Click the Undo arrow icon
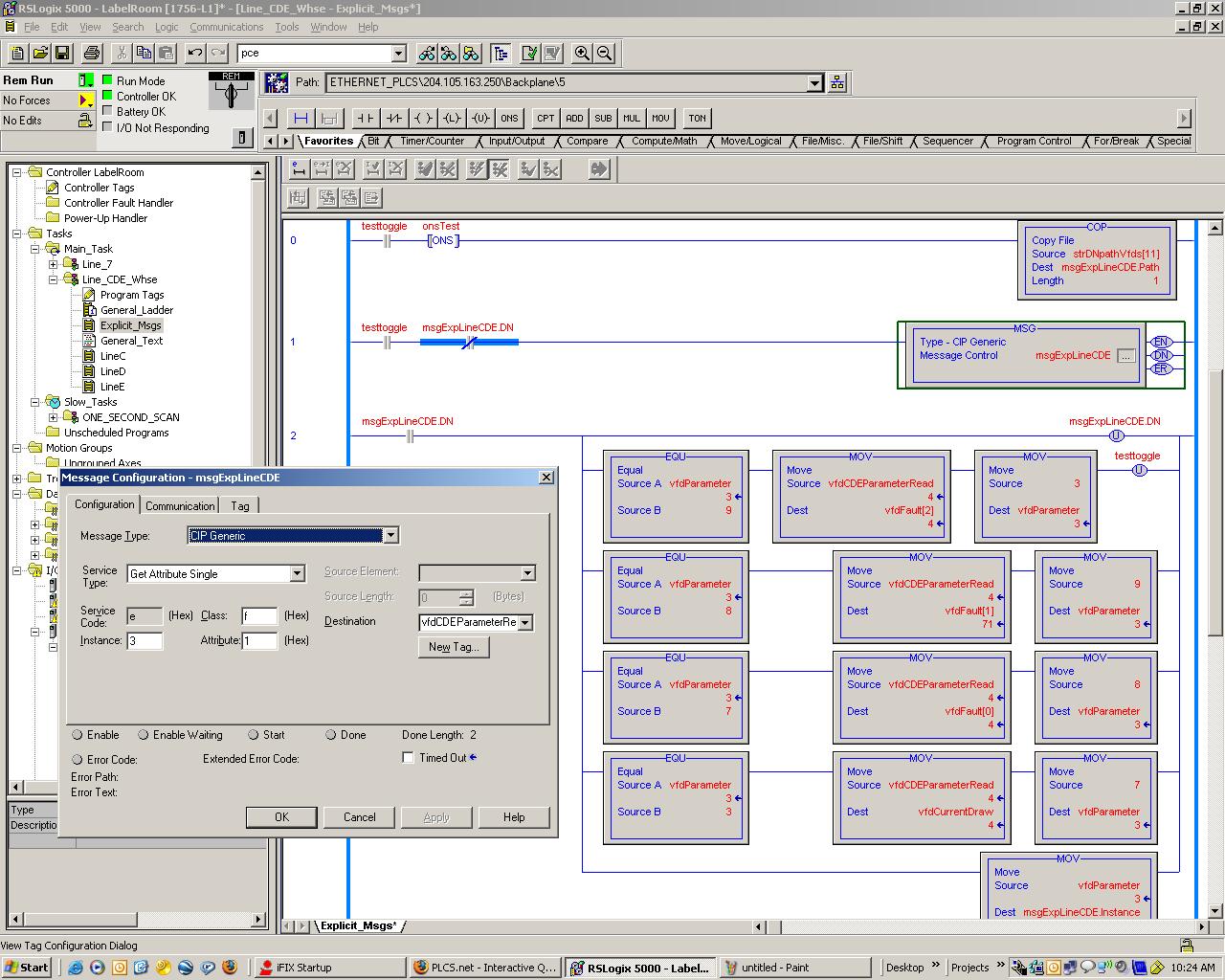Image resolution: width=1225 pixels, height=980 pixels. pyautogui.click(x=195, y=53)
